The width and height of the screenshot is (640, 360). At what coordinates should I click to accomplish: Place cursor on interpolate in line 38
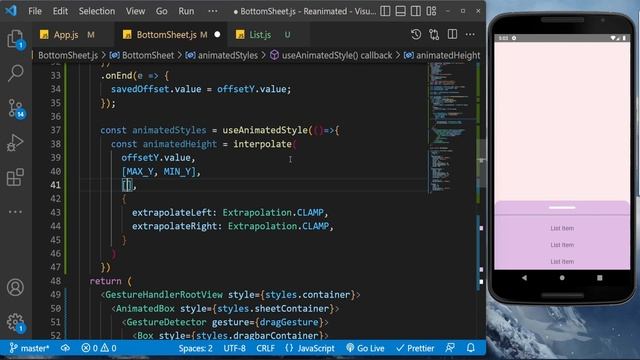click(x=262, y=144)
